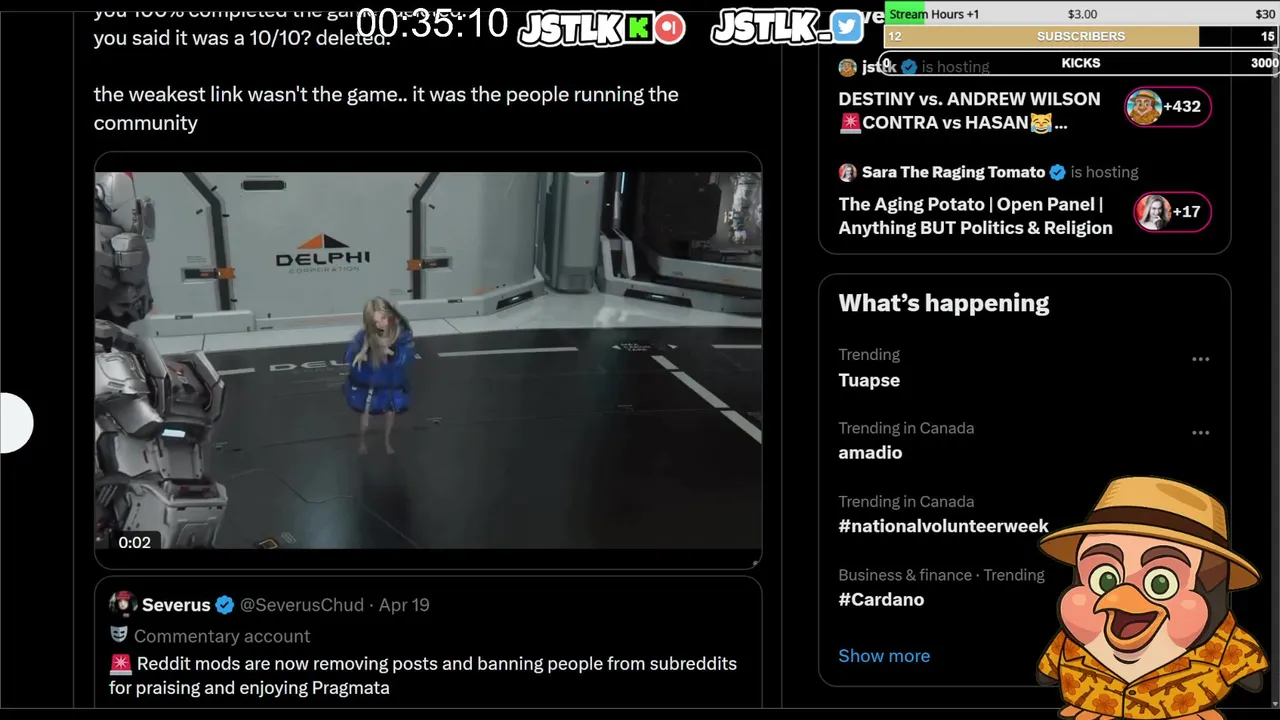Image resolution: width=1280 pixels, height=720 pixels.
Task: Open the Commentary account label
Action: [222, 636]
